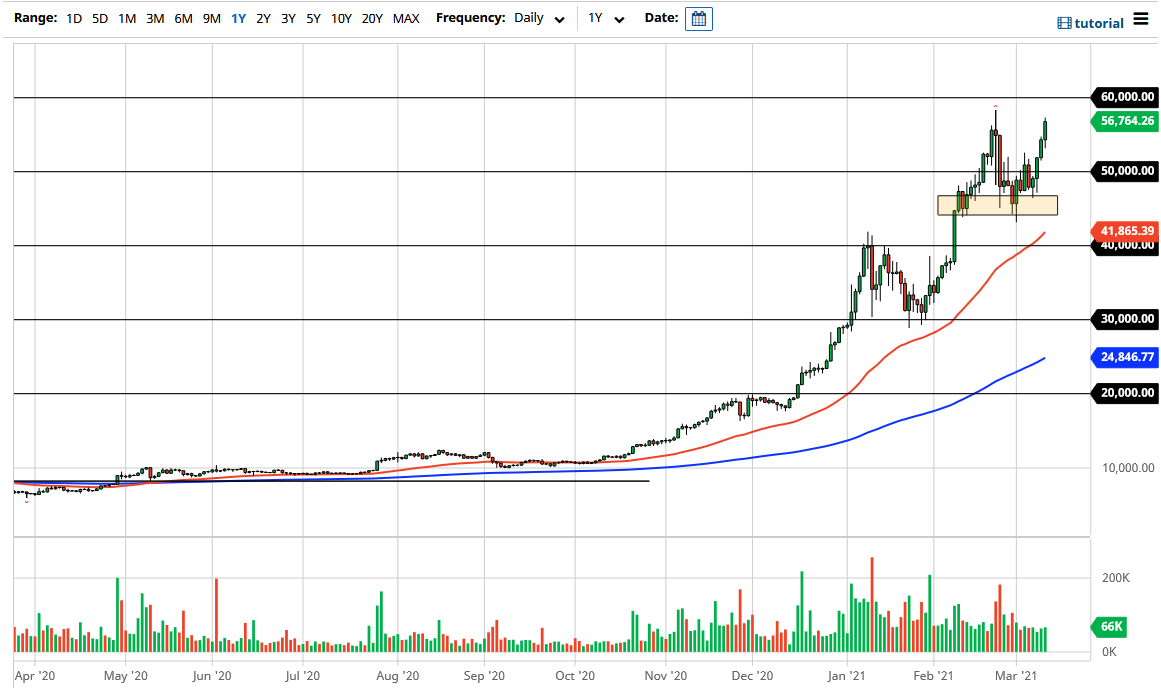Open the Daily frequency chevron arrow

(560, 19)
